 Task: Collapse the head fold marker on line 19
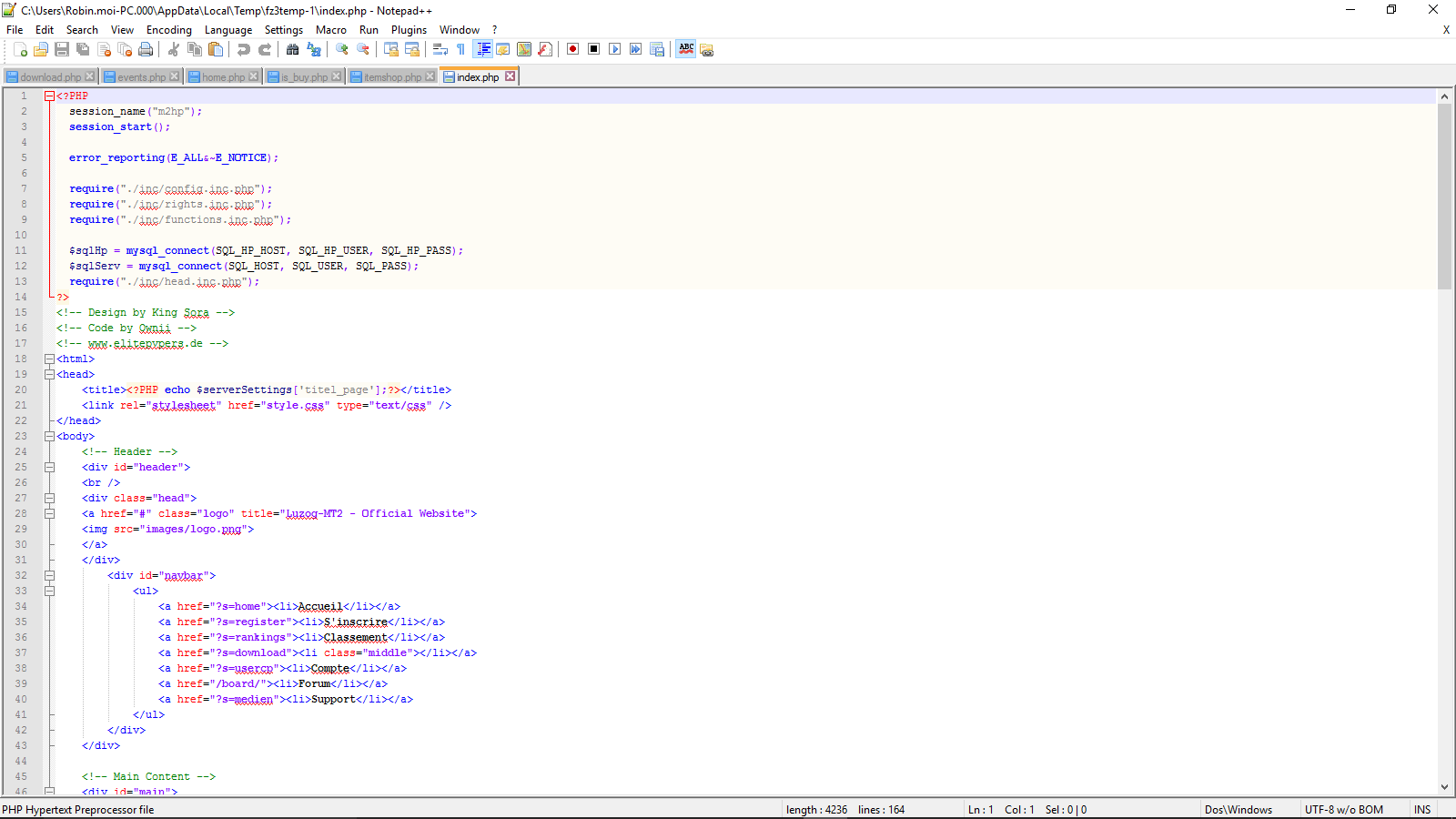[x=50, y=374]
